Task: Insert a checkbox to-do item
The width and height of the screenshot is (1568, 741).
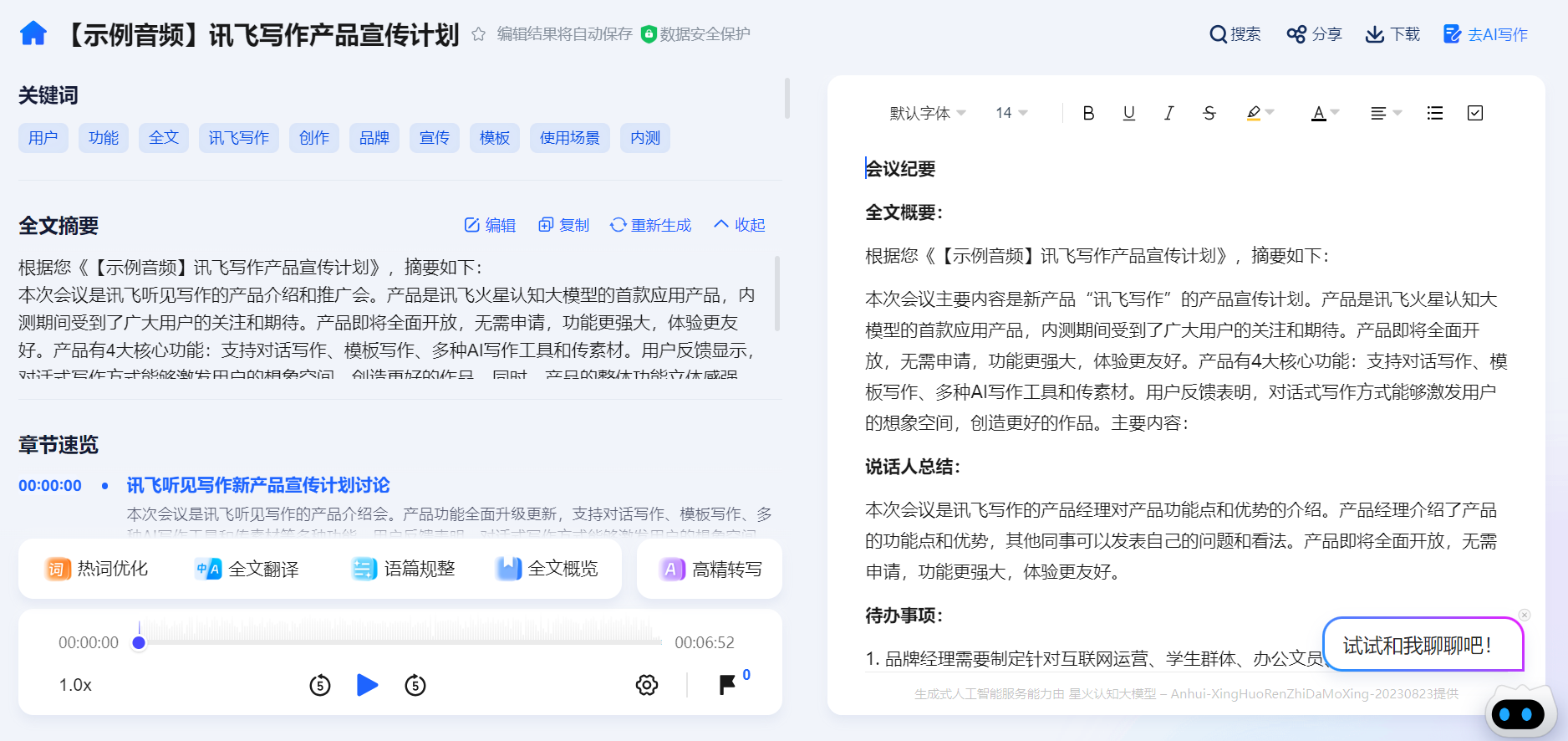Action: tap(1475, 113)
